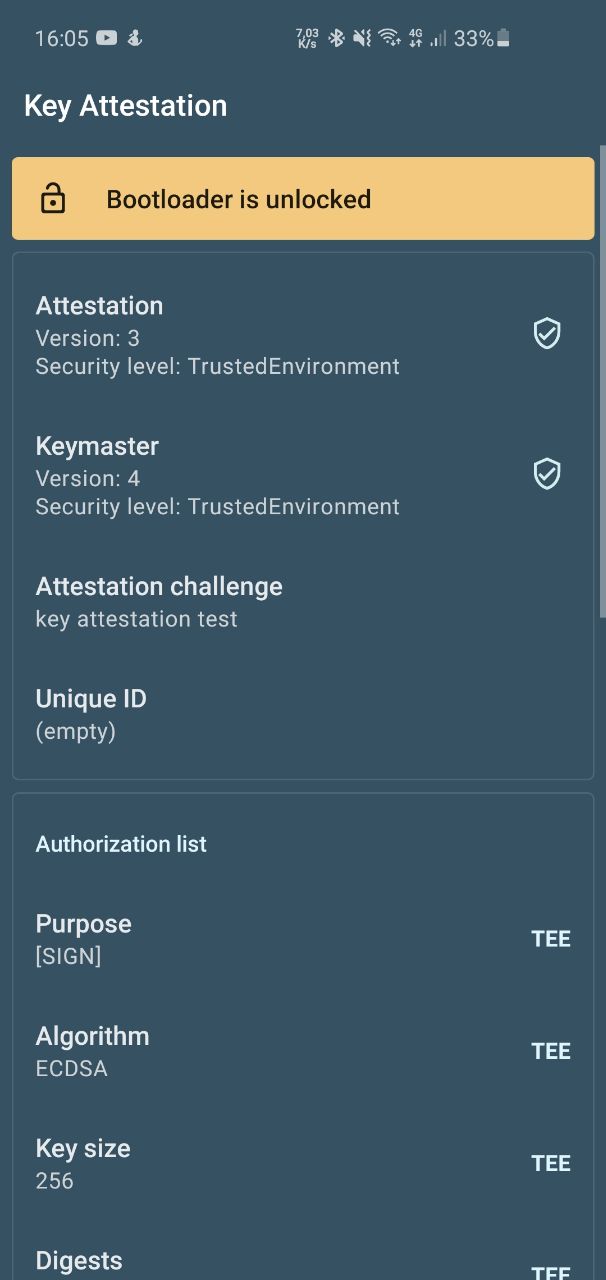
Task: Tap the Bootloader is unlocked banner
Action: tap(303, 198)
